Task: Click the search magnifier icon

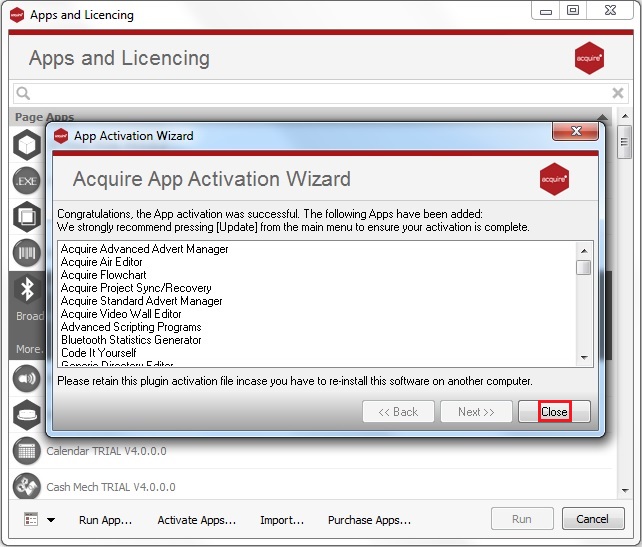Action: (23, 93)
